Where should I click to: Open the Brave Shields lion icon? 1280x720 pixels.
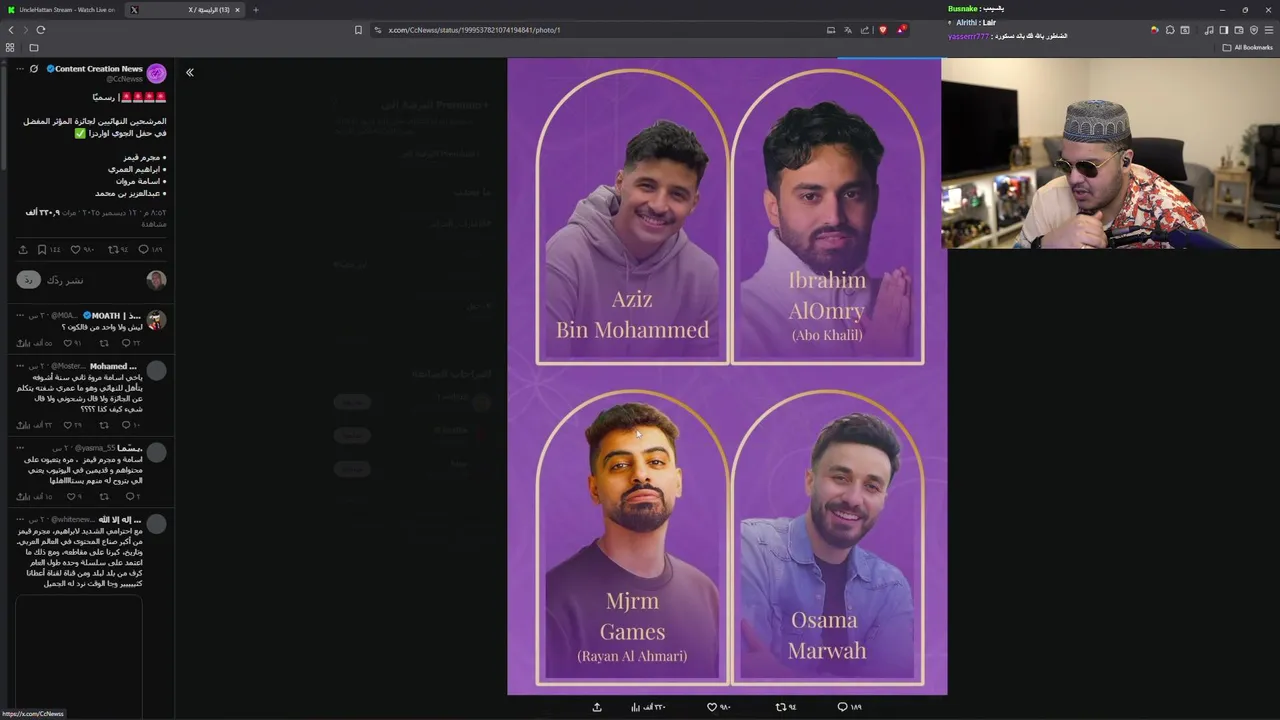coord(882,30)
